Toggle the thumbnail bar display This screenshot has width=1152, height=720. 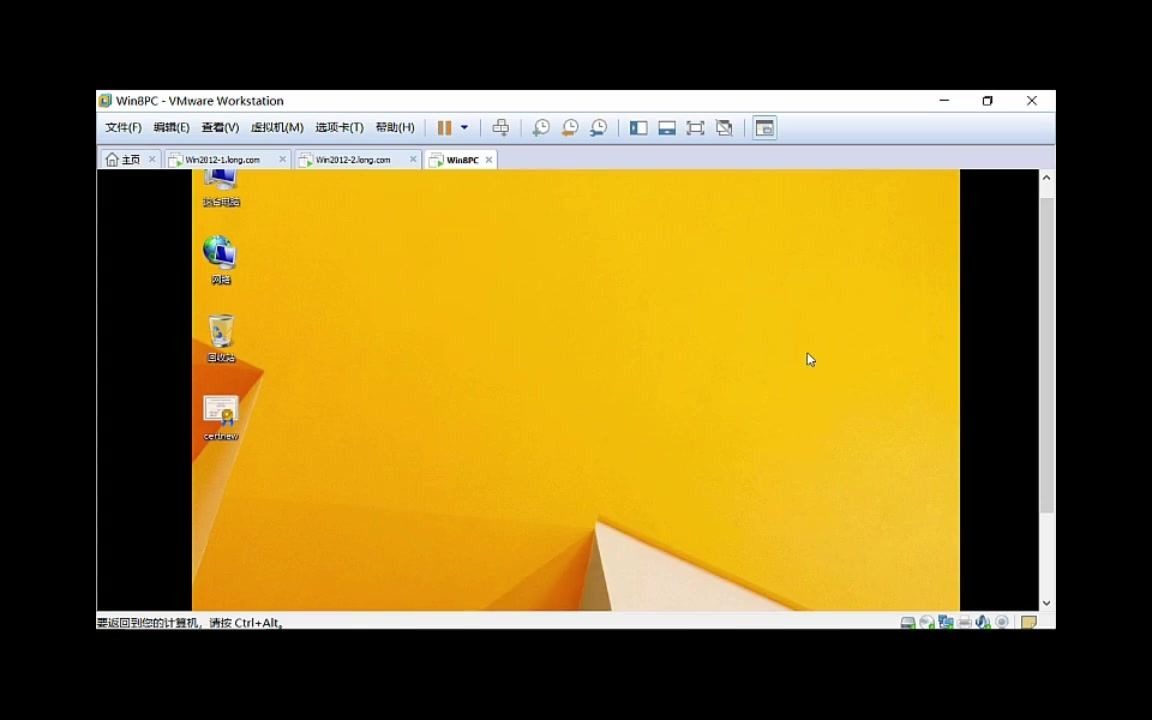(667, 127)
